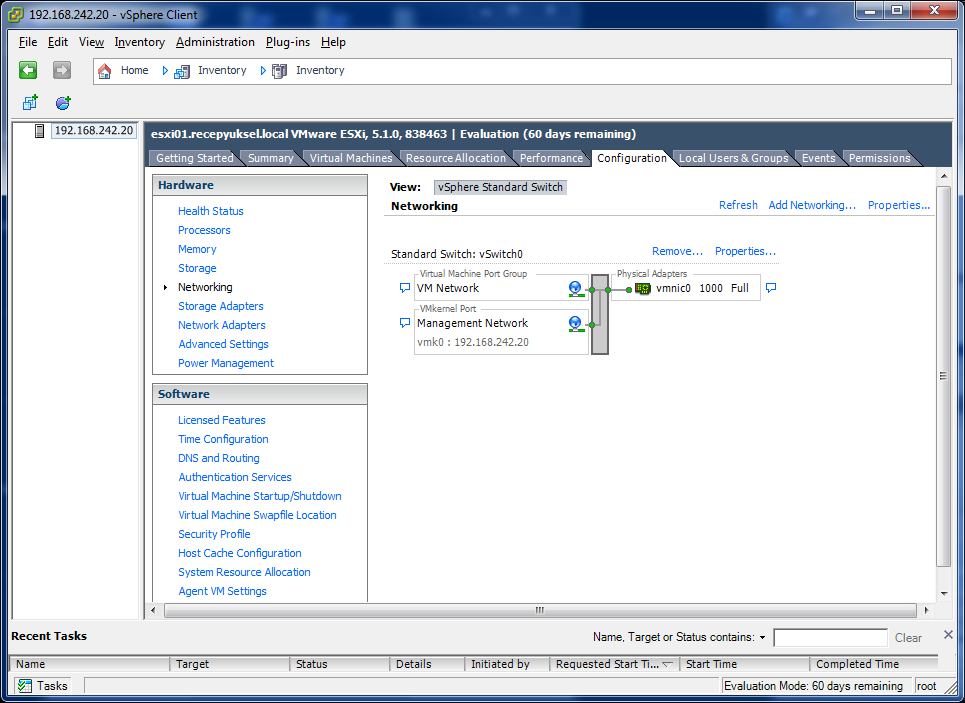The height and width of the screenshot is (703, 965).
Task: Open the File menu
Action: 28,42
